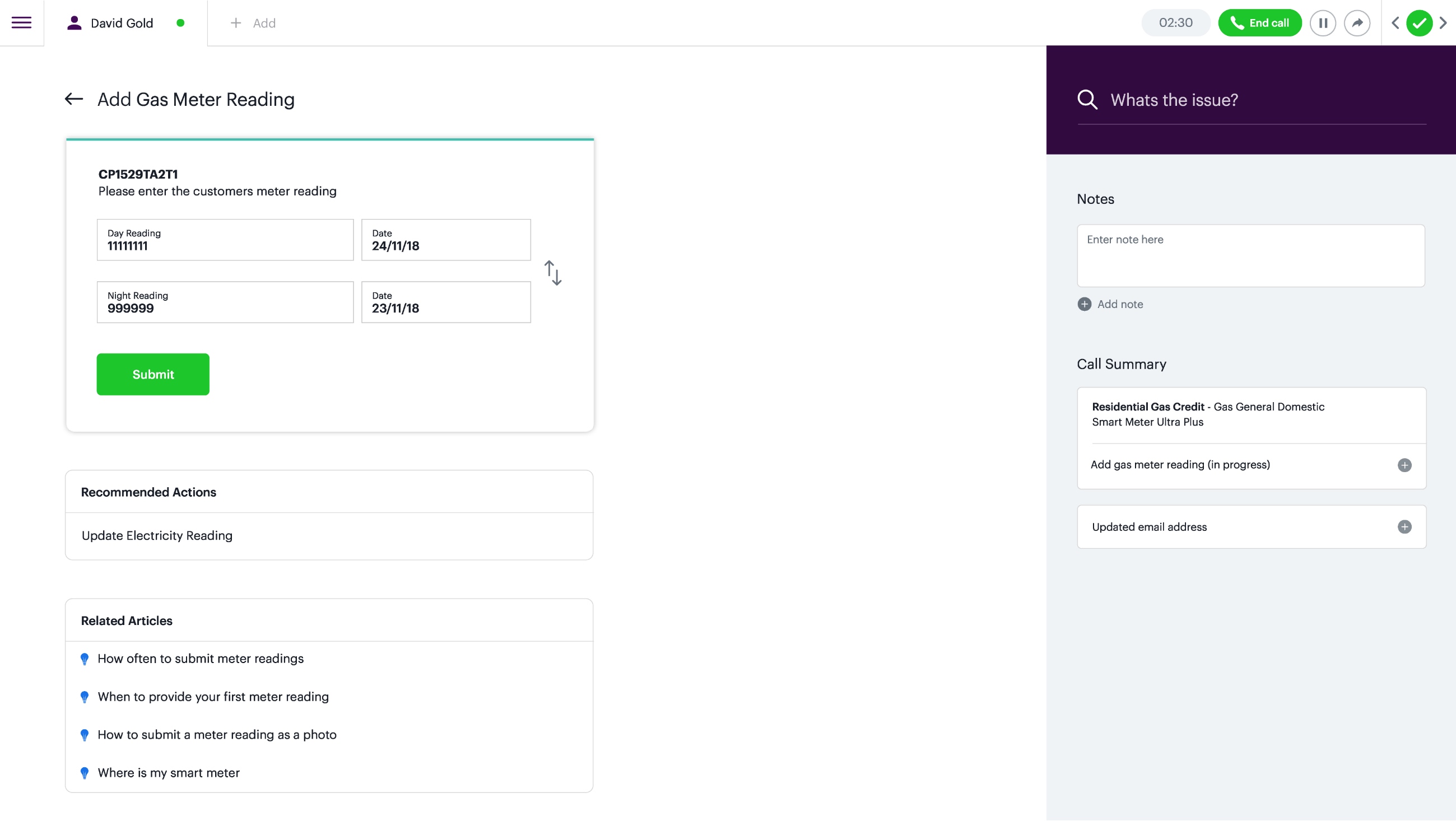Click lightbulb icon beside Where is my smart meter
1456x821 pixels.
coord(85,773)
